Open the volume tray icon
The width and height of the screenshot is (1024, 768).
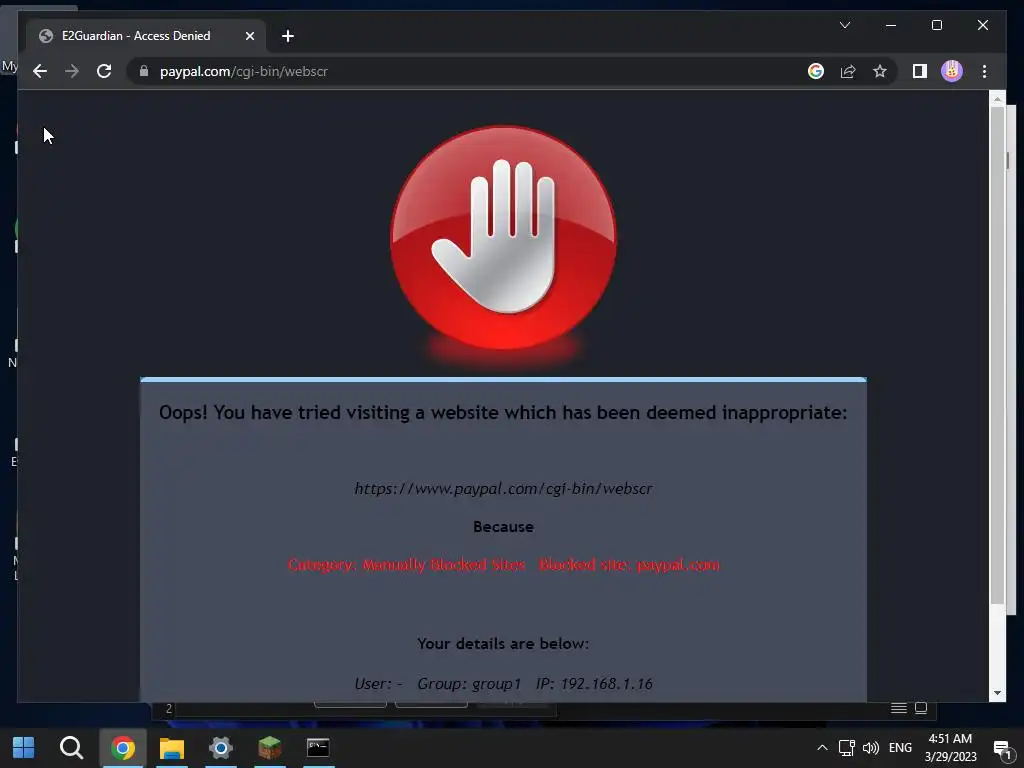[x=871, y=748]
